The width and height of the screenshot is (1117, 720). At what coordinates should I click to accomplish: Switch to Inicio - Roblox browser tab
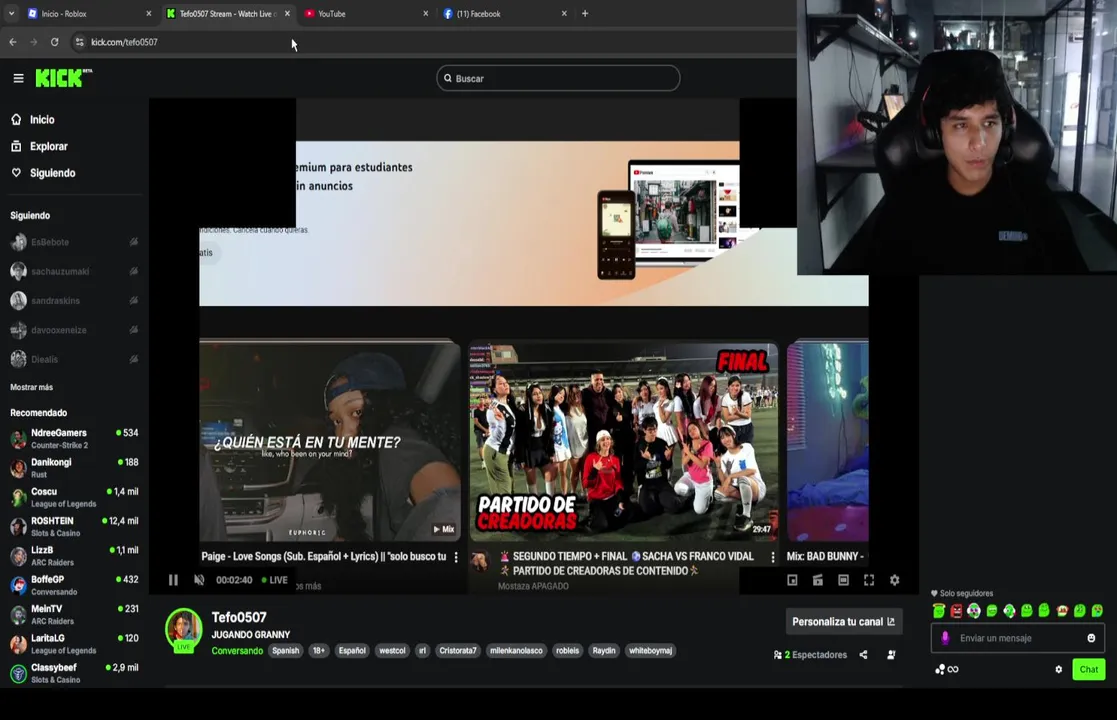[89, 14]
